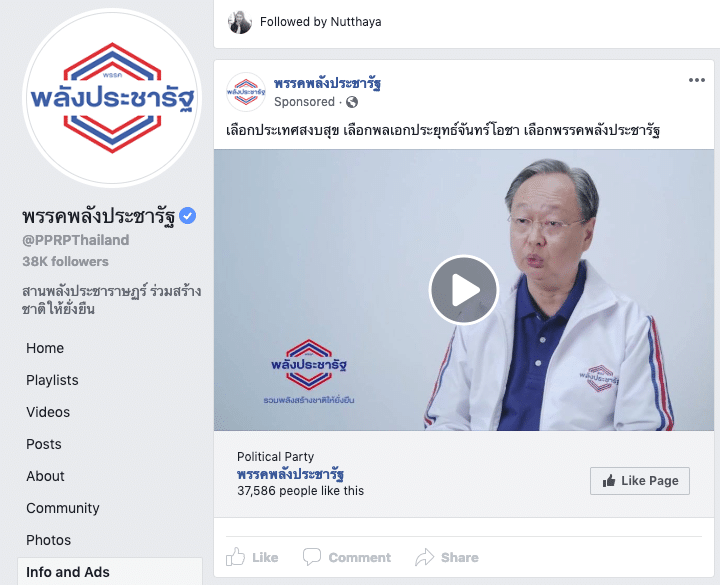
Task: Open the Posts section
Action: (44, 444)
